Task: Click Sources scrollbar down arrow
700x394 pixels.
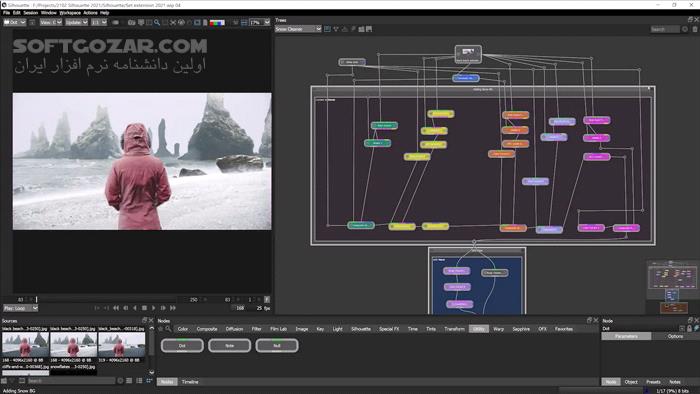Action: click(x=151, y=372)
